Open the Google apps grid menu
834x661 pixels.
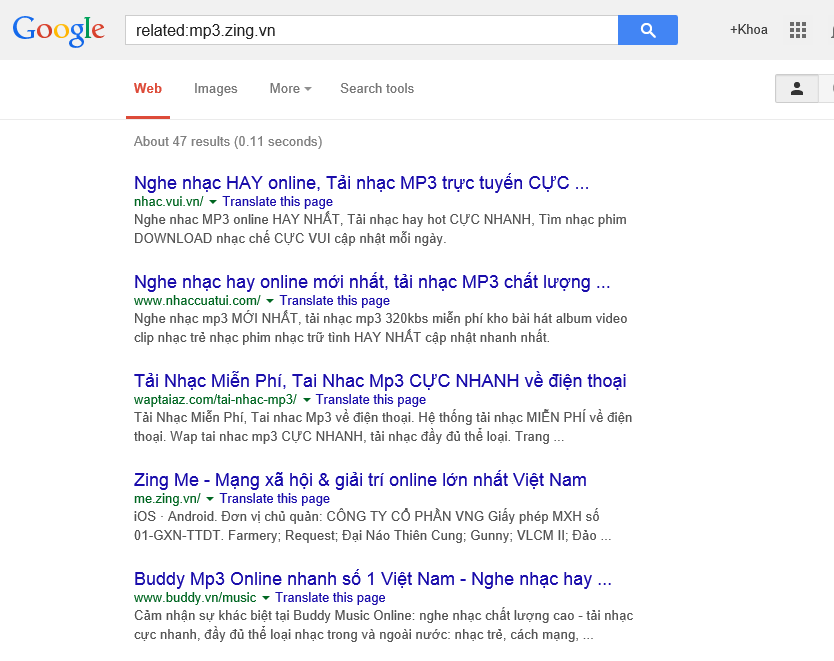tap(797, 29)
